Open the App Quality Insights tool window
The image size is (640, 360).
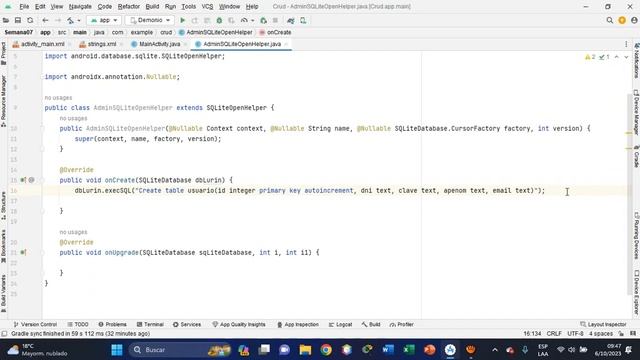coord(239,324)
